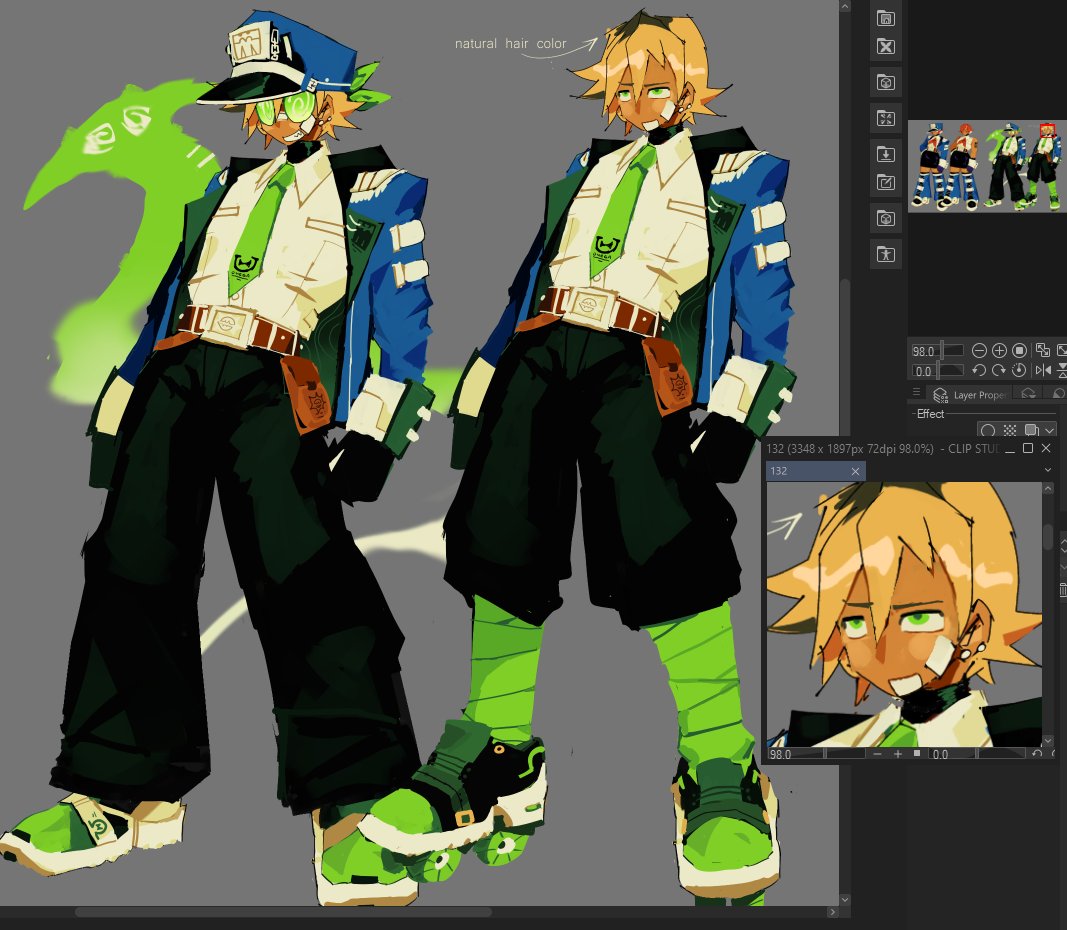Click the dotted tone effect icon

pos(1010,430)
